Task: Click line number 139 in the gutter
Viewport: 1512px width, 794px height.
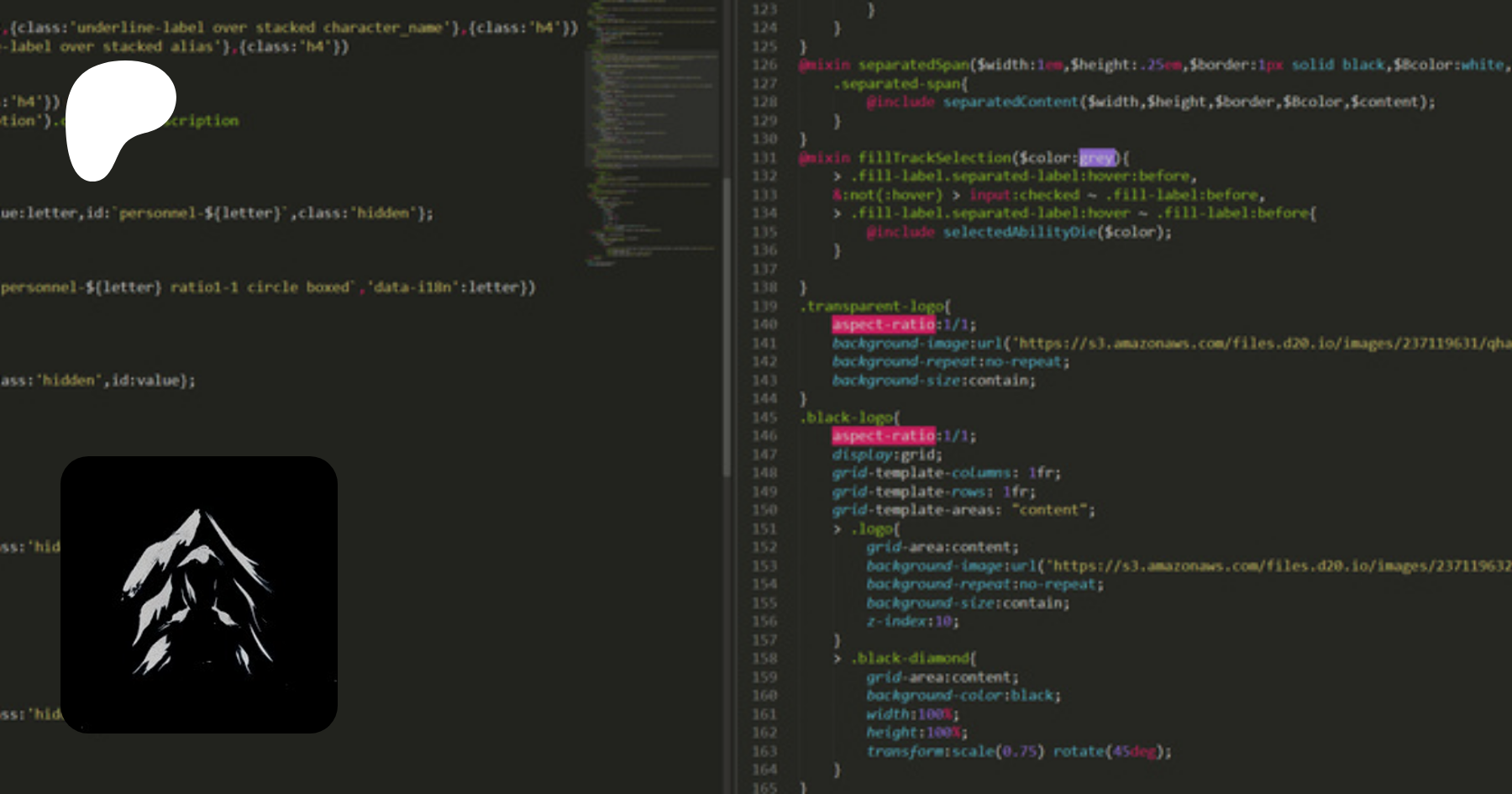Action: tap(764, 306)
